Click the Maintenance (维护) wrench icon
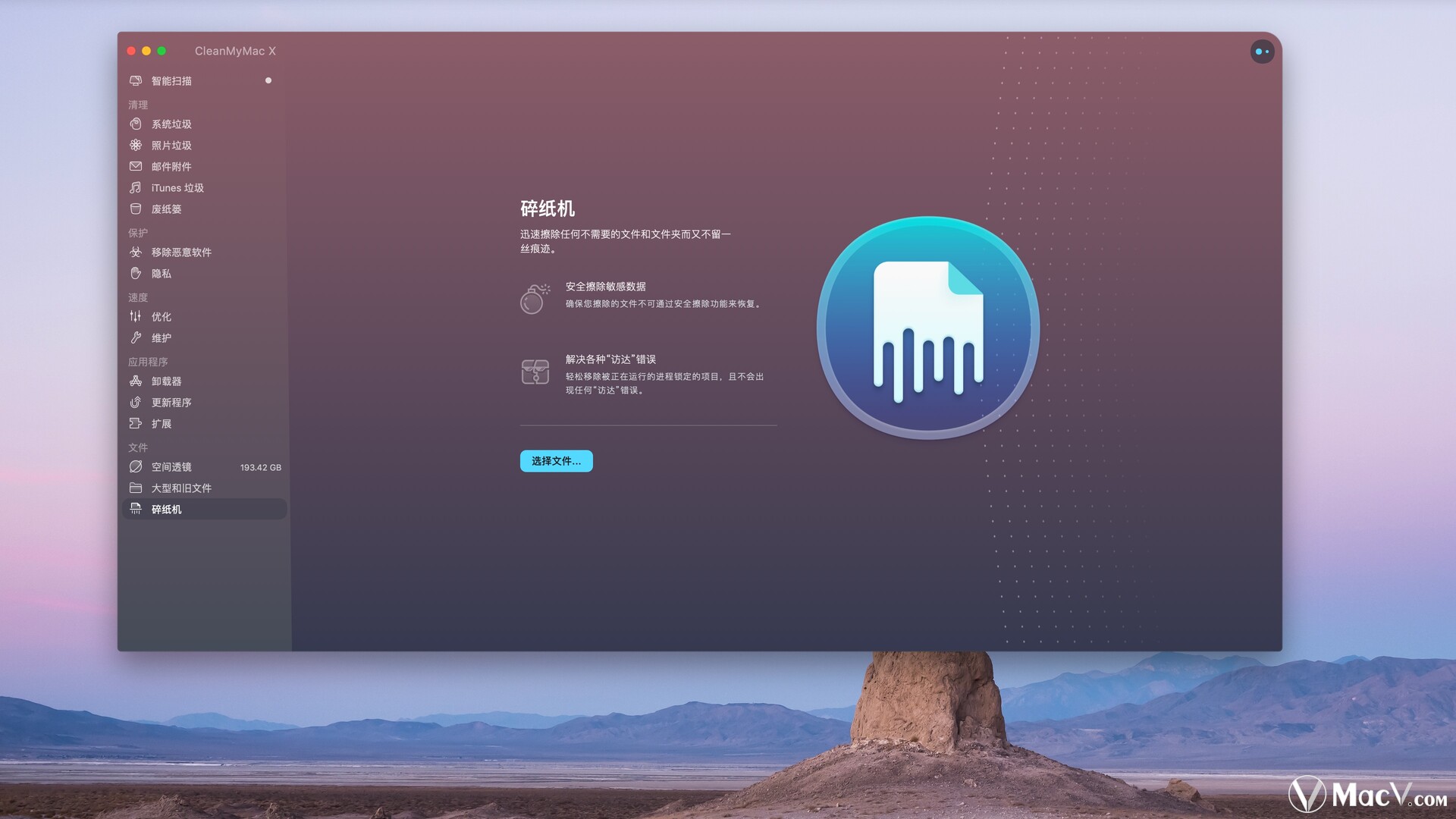This screenshot has height=819, width=1456. click(136, 337)
